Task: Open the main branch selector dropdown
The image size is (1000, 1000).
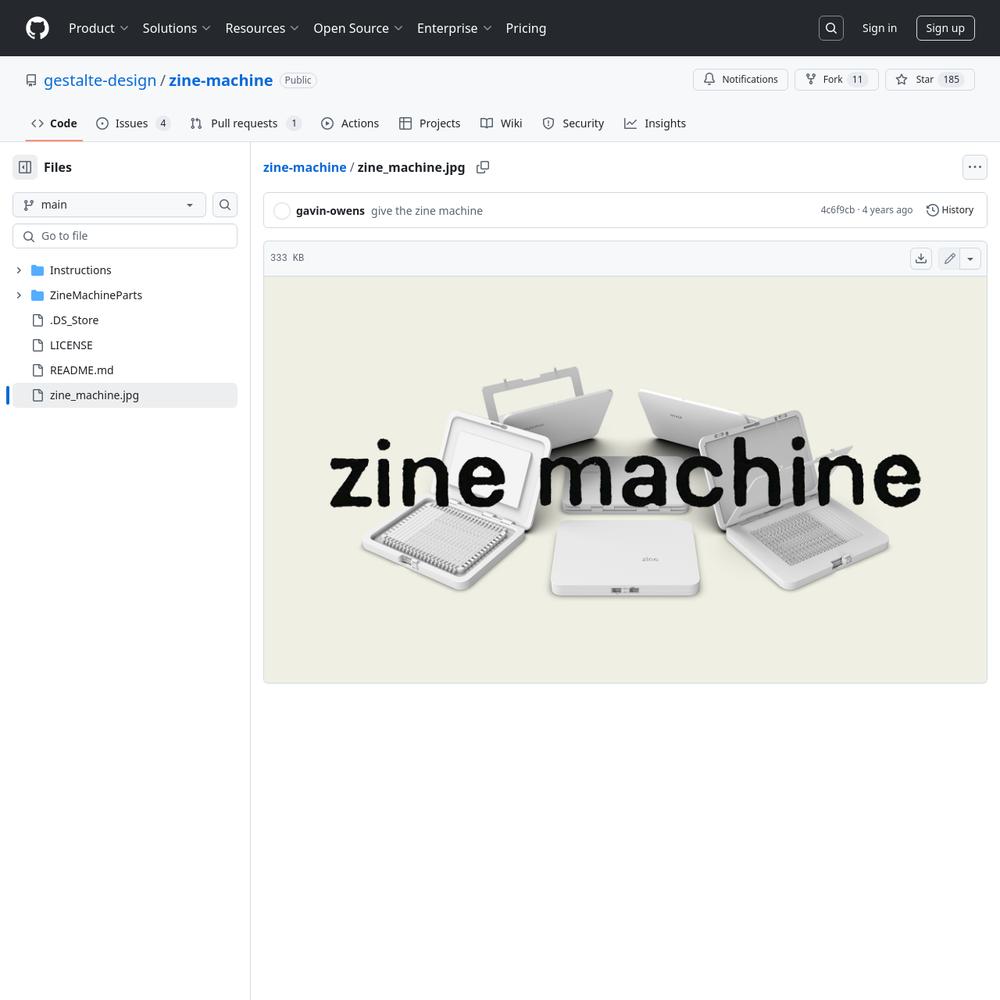Action: tap(109, 205)
